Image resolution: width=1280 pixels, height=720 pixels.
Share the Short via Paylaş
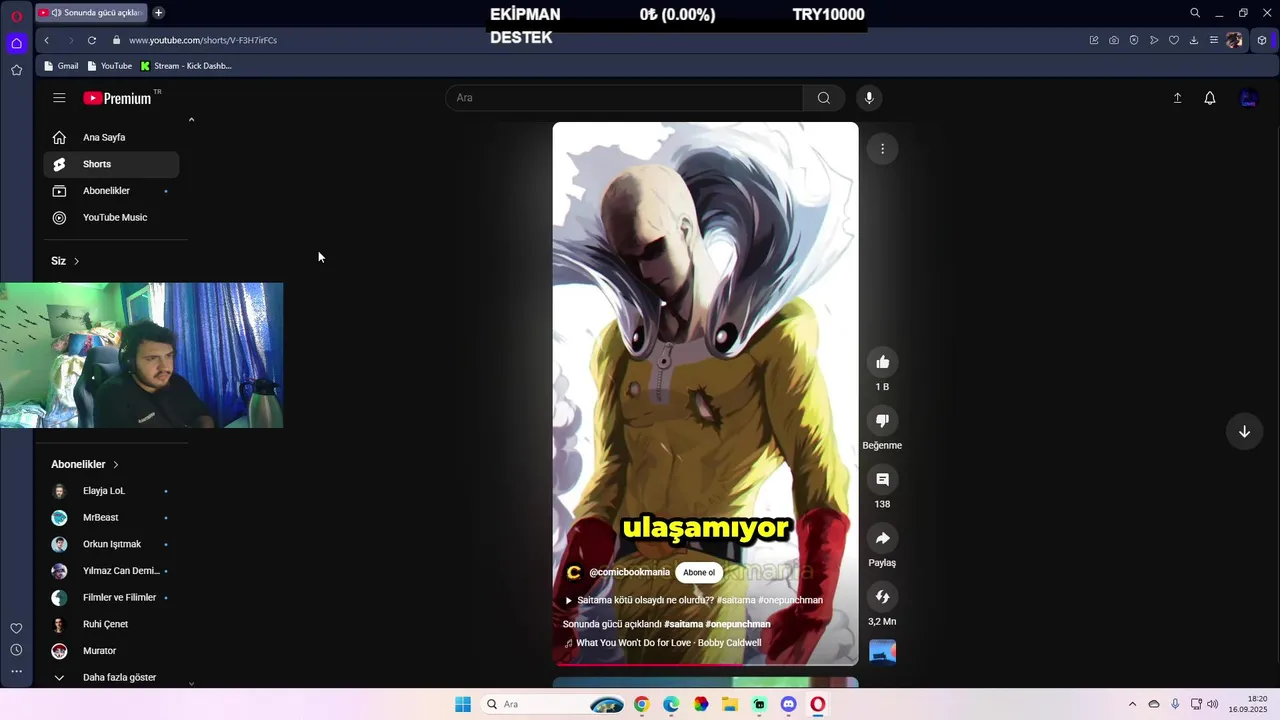882,539
